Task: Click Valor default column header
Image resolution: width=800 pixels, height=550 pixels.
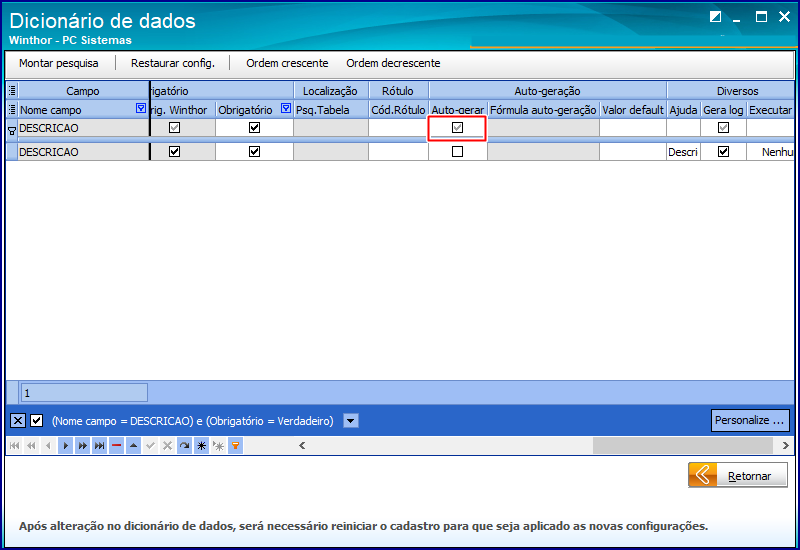Action: 633,110
